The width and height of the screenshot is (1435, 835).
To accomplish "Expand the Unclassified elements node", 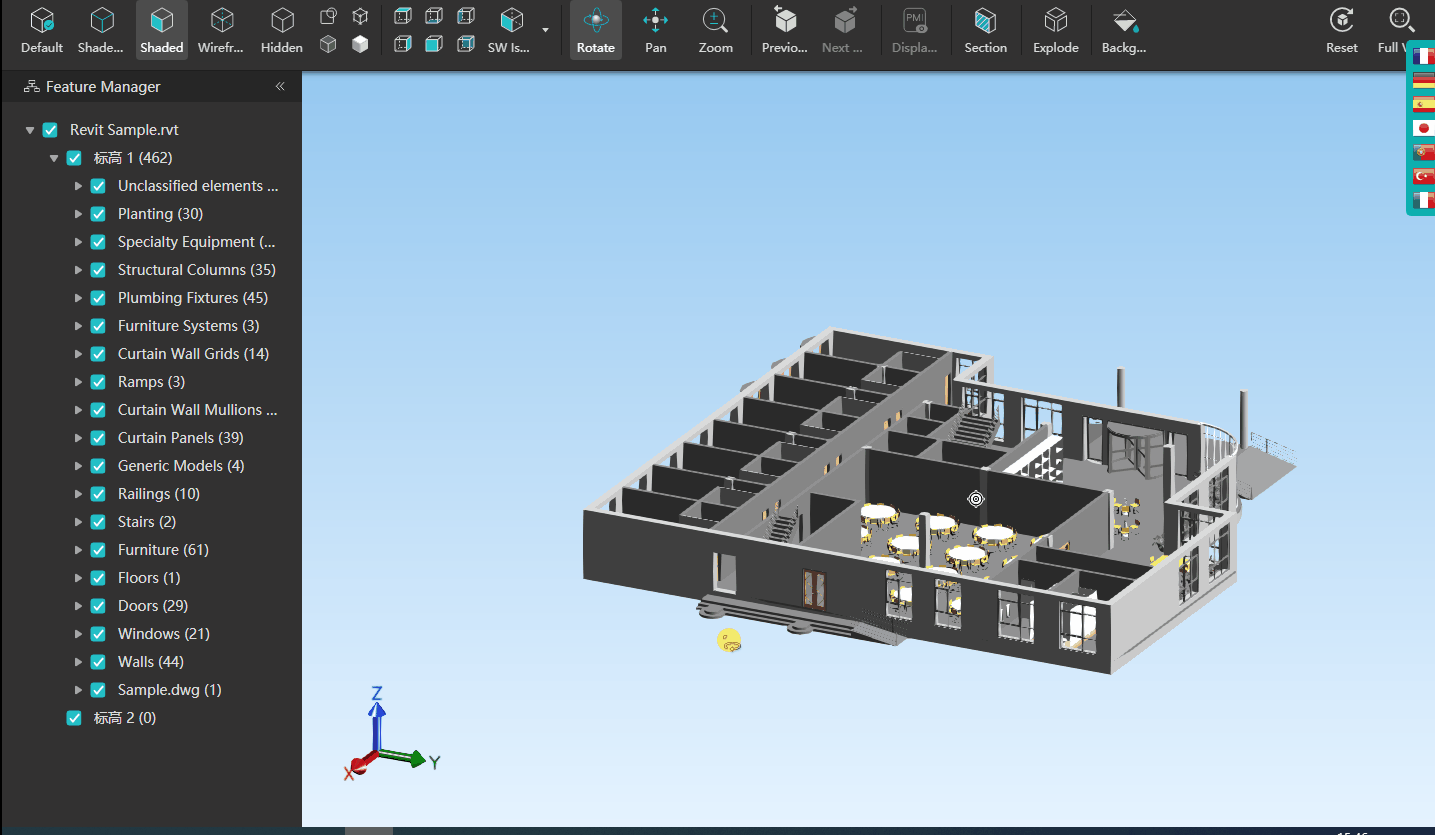I will pyautogui.click(x=78, y=186).
